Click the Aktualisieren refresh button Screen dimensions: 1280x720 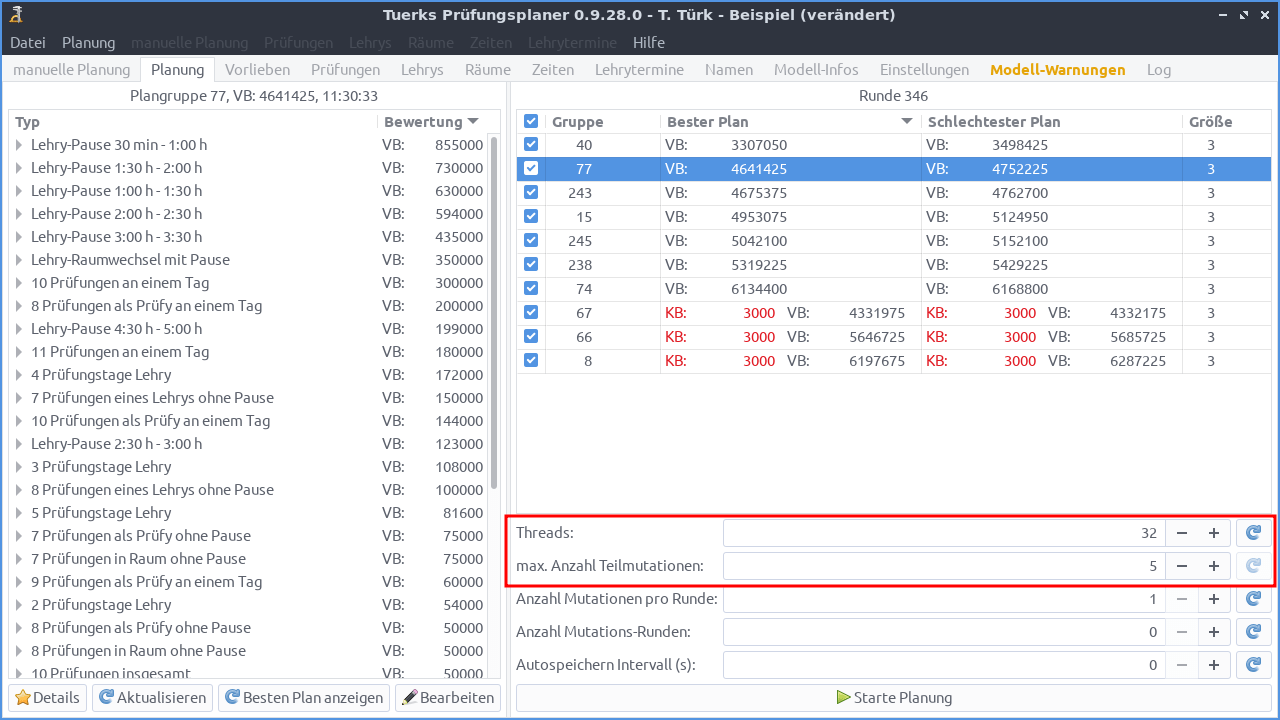pyautogui.click(x=153, y=698)
